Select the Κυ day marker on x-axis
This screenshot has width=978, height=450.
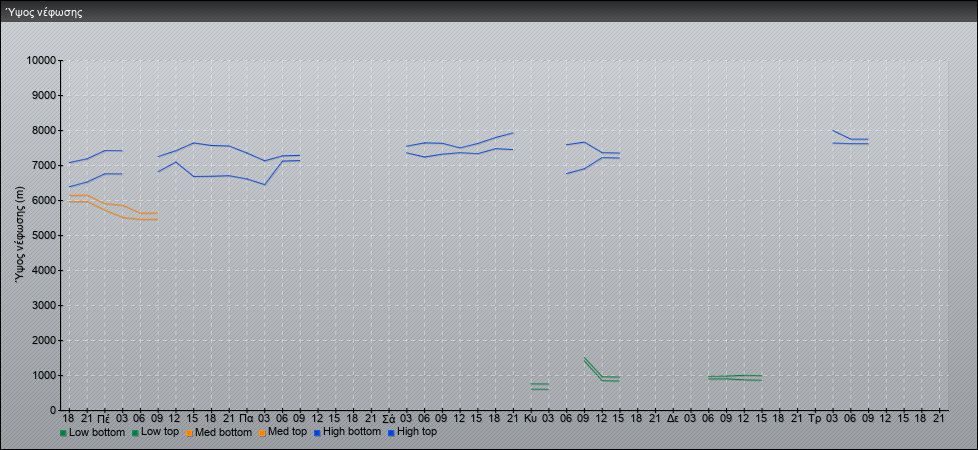pyautogui.click(x=530, y=417)
